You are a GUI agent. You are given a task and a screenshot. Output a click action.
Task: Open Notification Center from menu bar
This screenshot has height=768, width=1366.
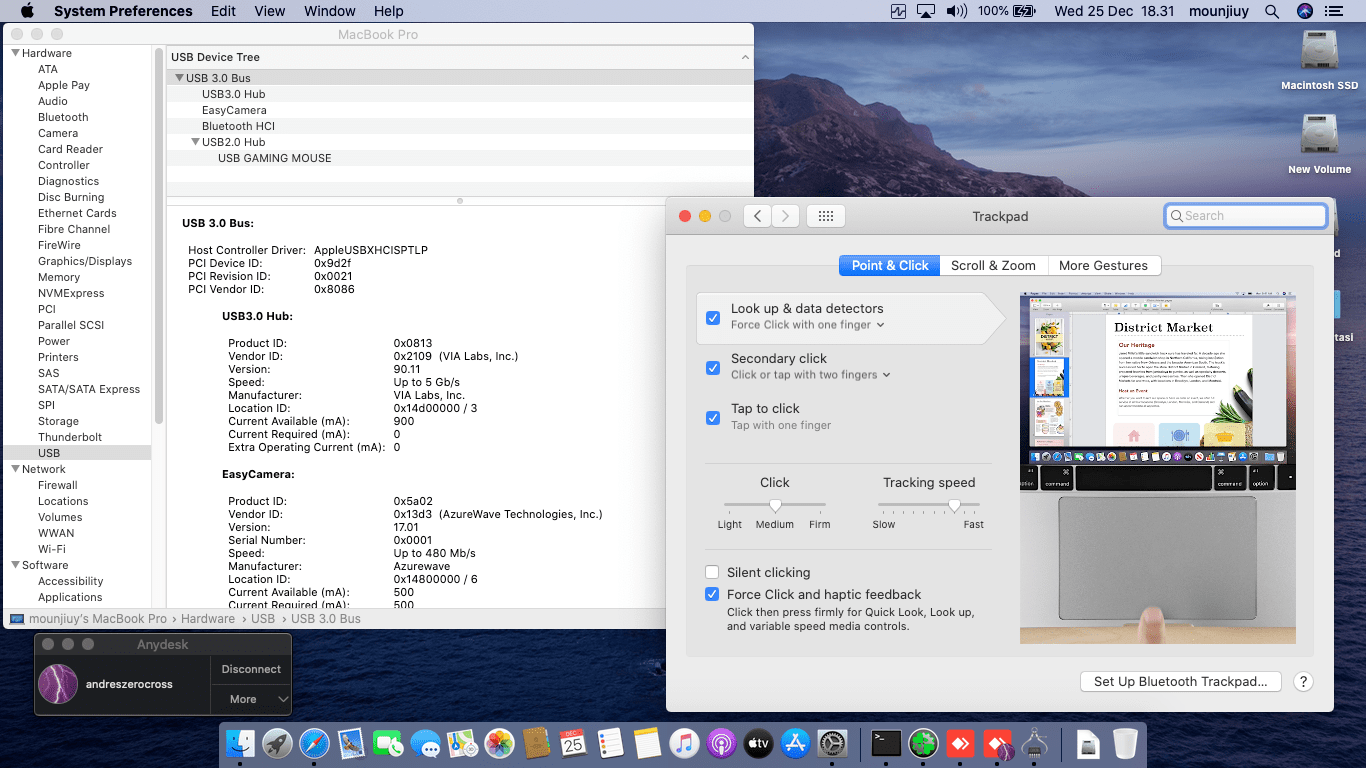[x=1333, y=11]
